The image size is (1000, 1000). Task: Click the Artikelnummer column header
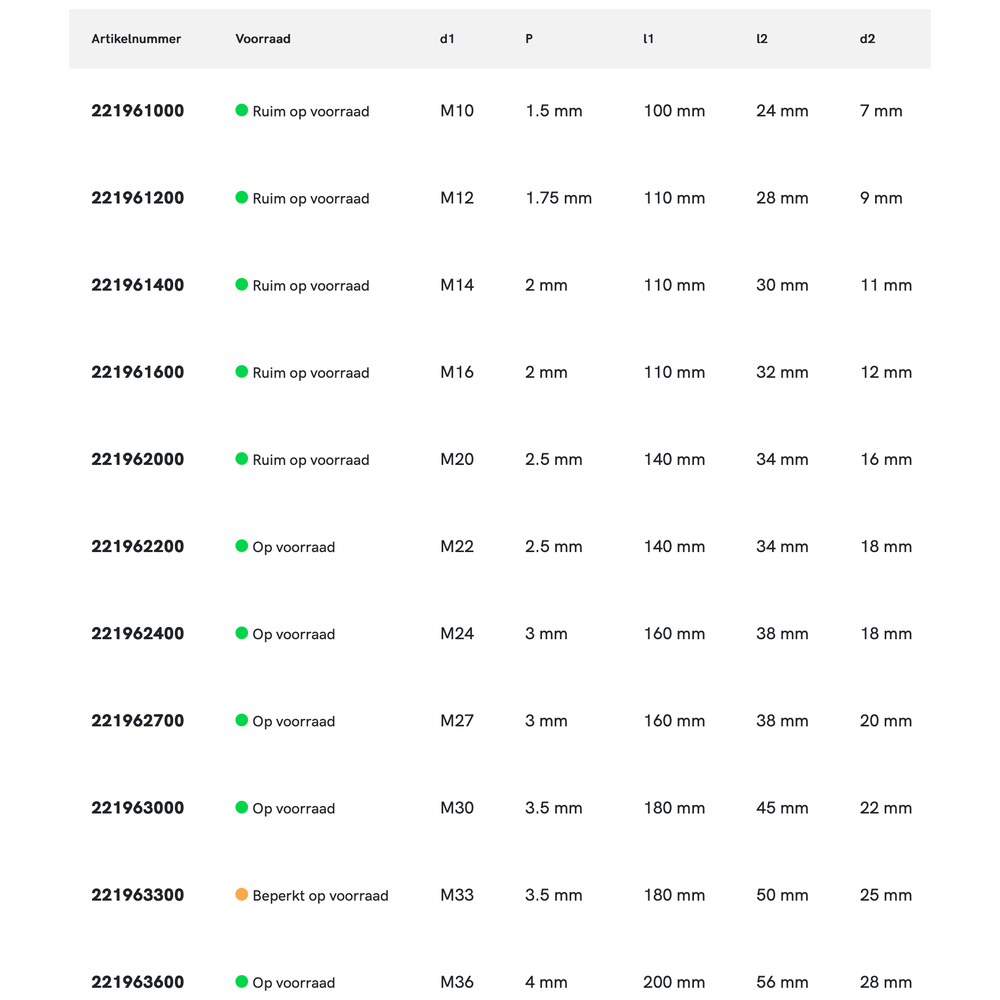click(x=136, y=39)
